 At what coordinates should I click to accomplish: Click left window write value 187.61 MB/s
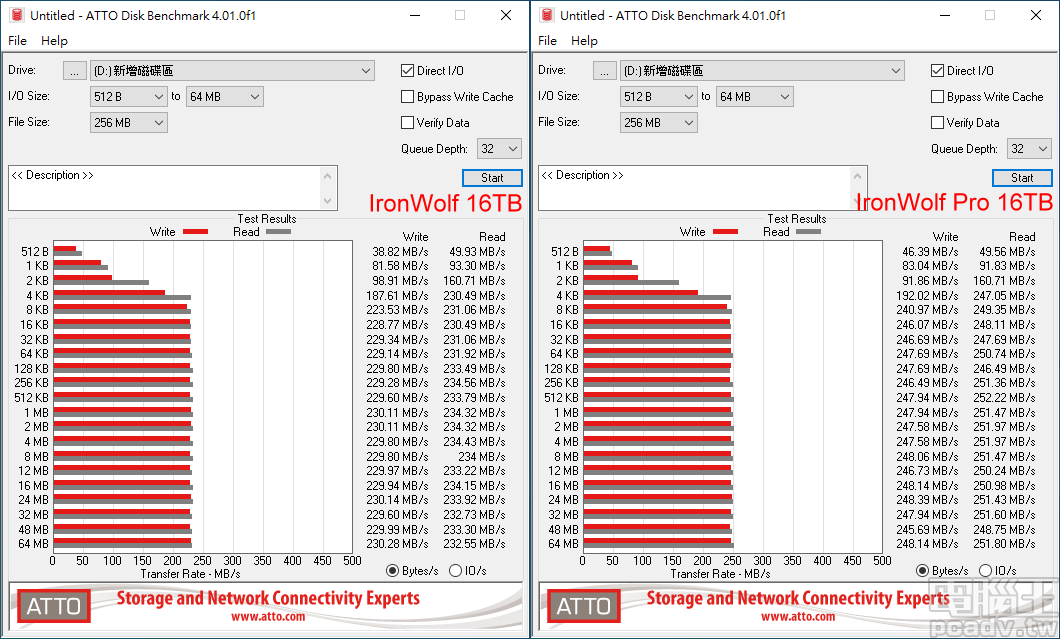click(398, 295)
